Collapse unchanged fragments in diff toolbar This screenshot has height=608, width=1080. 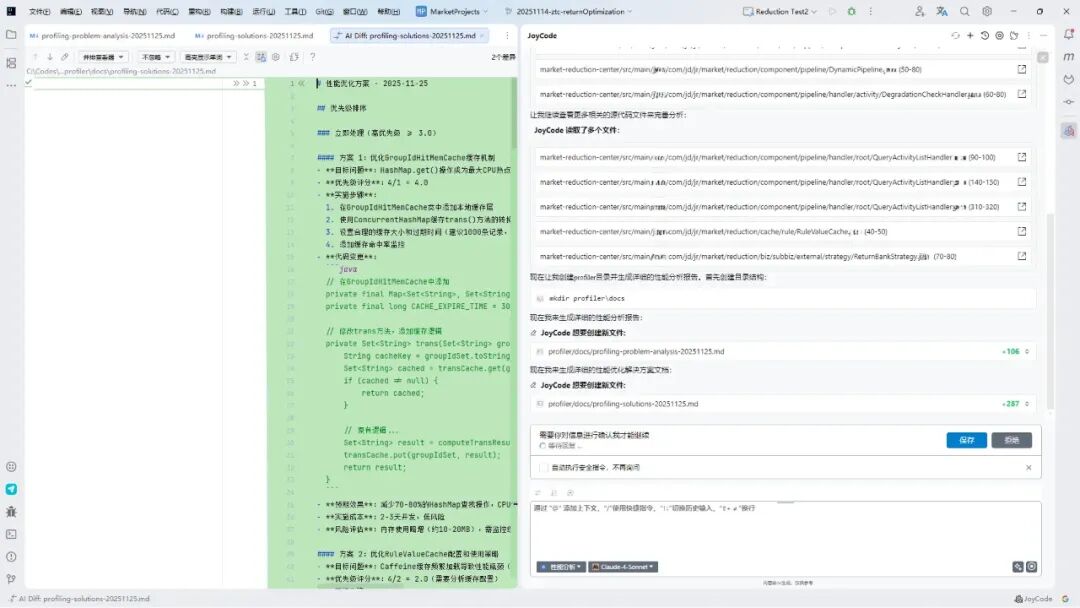point(246,57)
